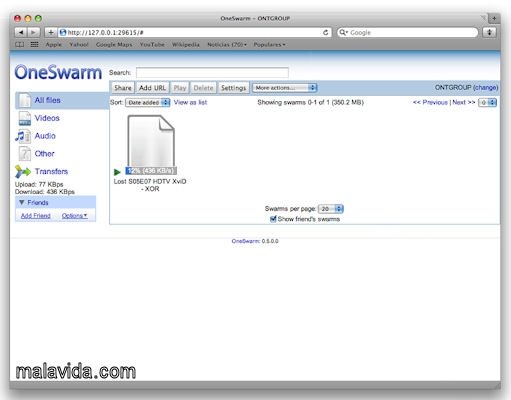511x400 pixels.
Task: Click the plus Add bookmark button
Action: click(51, 32)
